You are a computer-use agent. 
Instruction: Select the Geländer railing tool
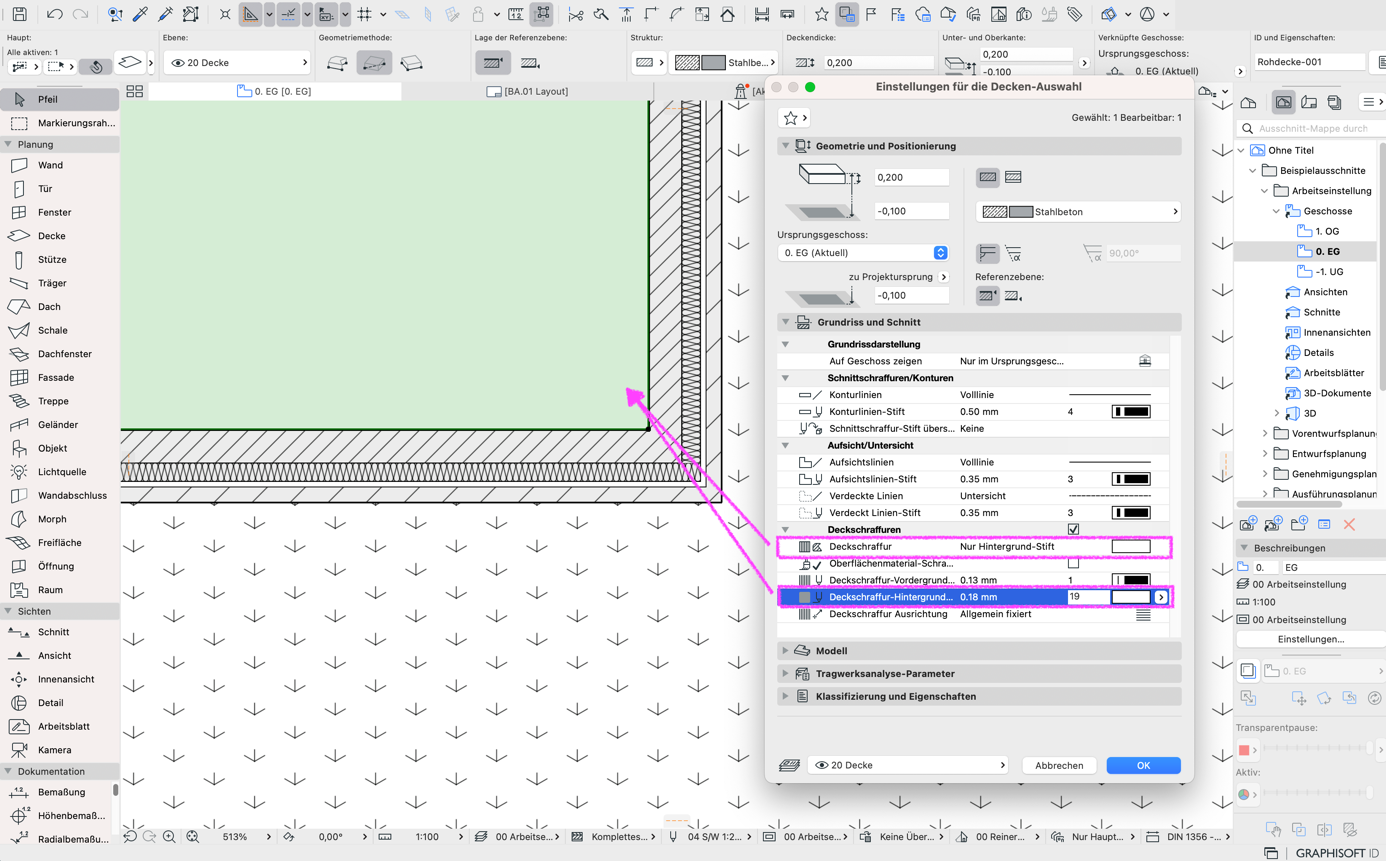point(59,425)
